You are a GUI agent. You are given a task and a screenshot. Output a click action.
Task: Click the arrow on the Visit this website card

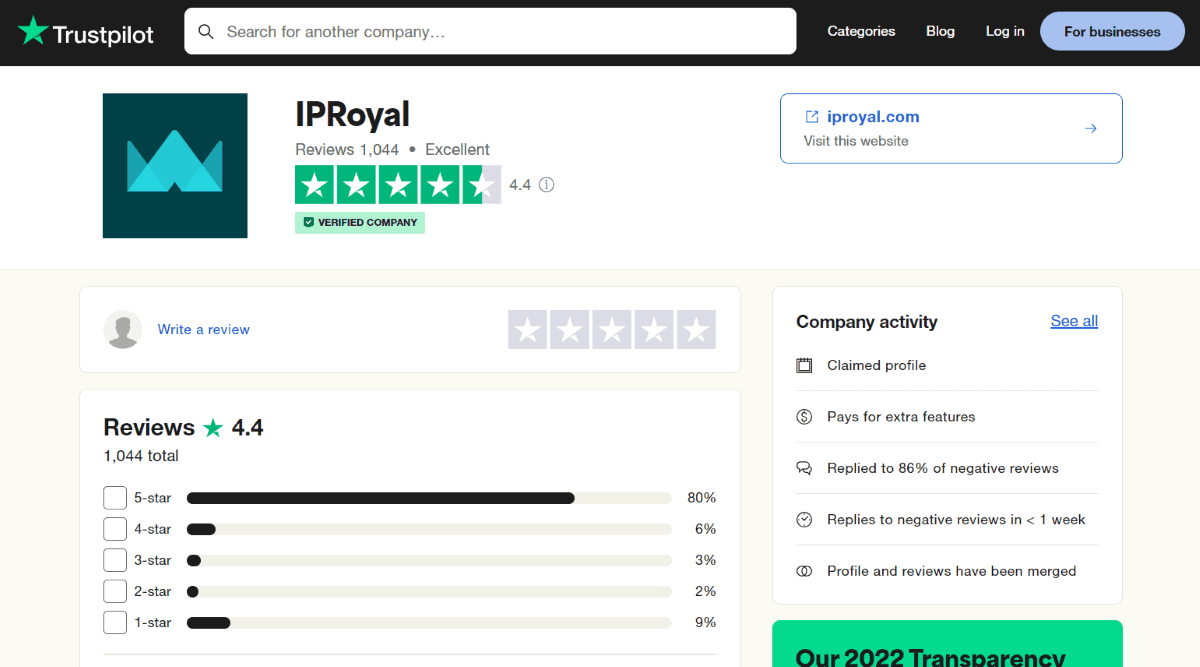point(1091,128)
